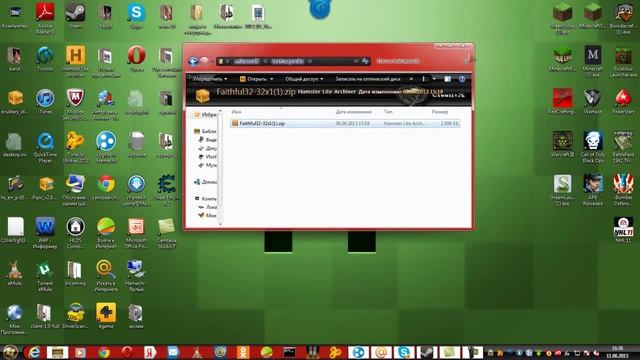The width and height of the screenshot is (640, 360).
Task: Open the 4game desktop shortcut
Action: click(106, 316)
